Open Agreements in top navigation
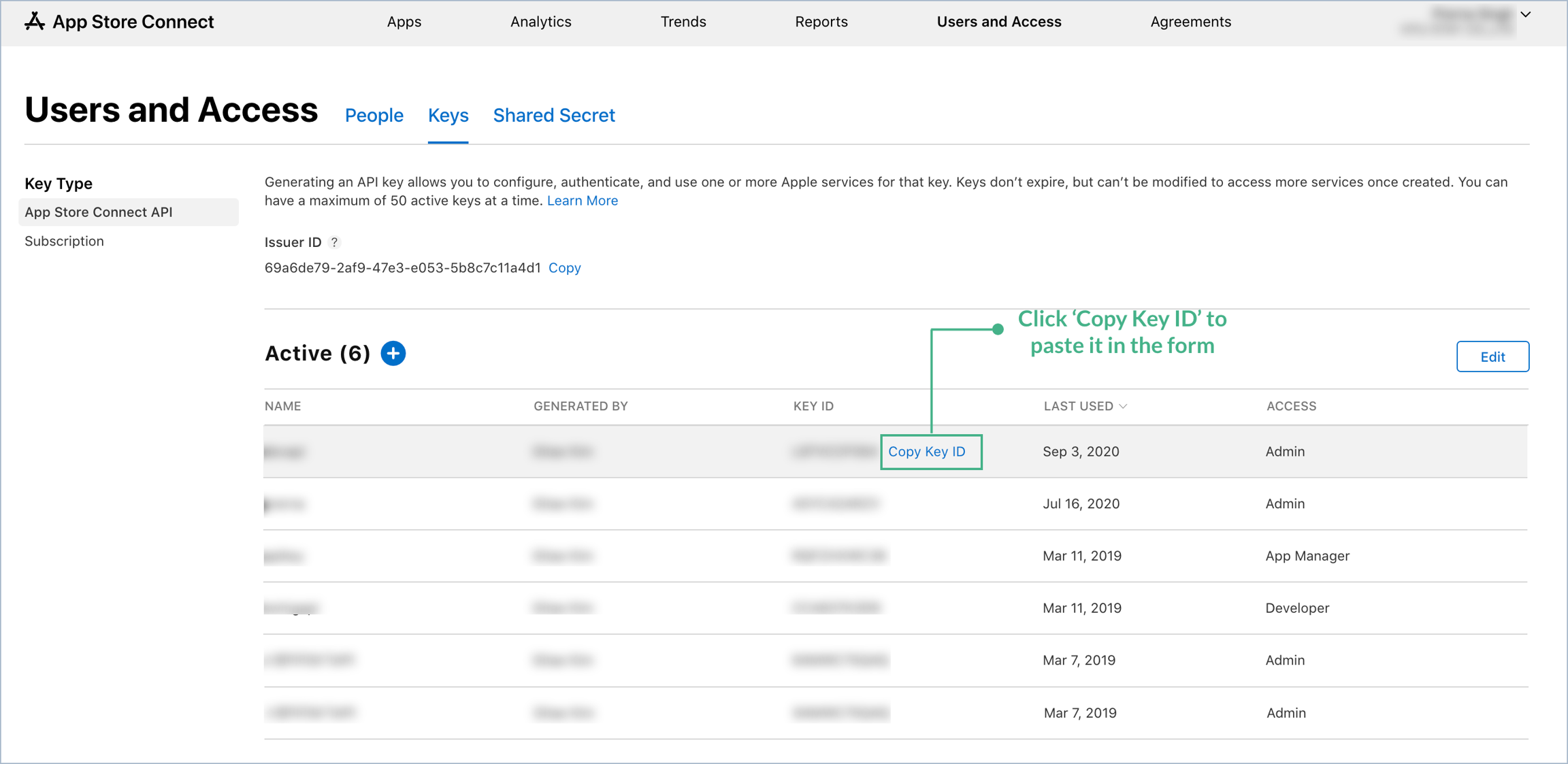Image resolution: width=1568 pixels, height=764 pixels. [x=1190, y=22]
